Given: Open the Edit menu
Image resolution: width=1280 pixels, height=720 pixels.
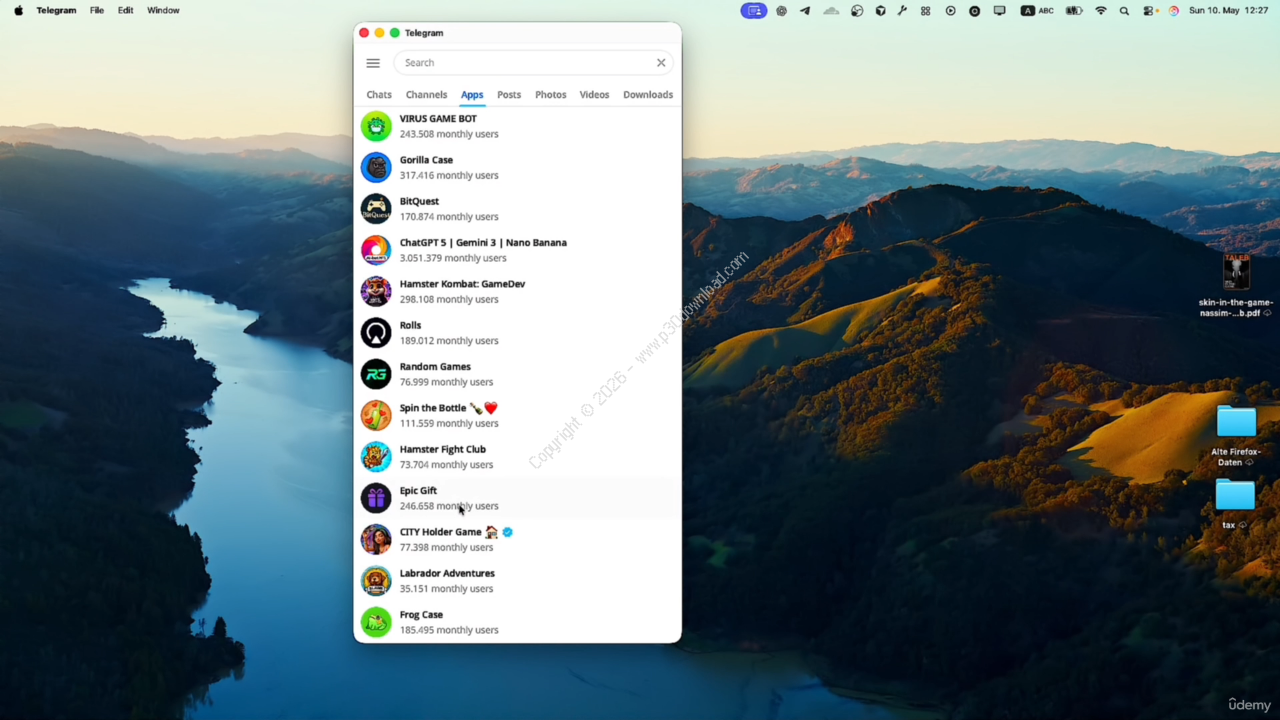Looking at the screenshot, I should (x=125, y=11).
